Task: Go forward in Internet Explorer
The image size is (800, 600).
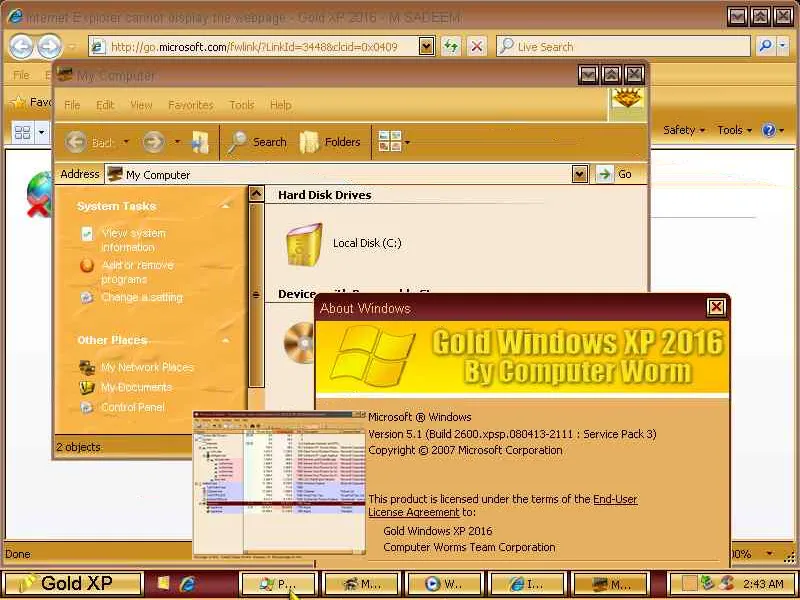Action: click(x=50, y=47)
